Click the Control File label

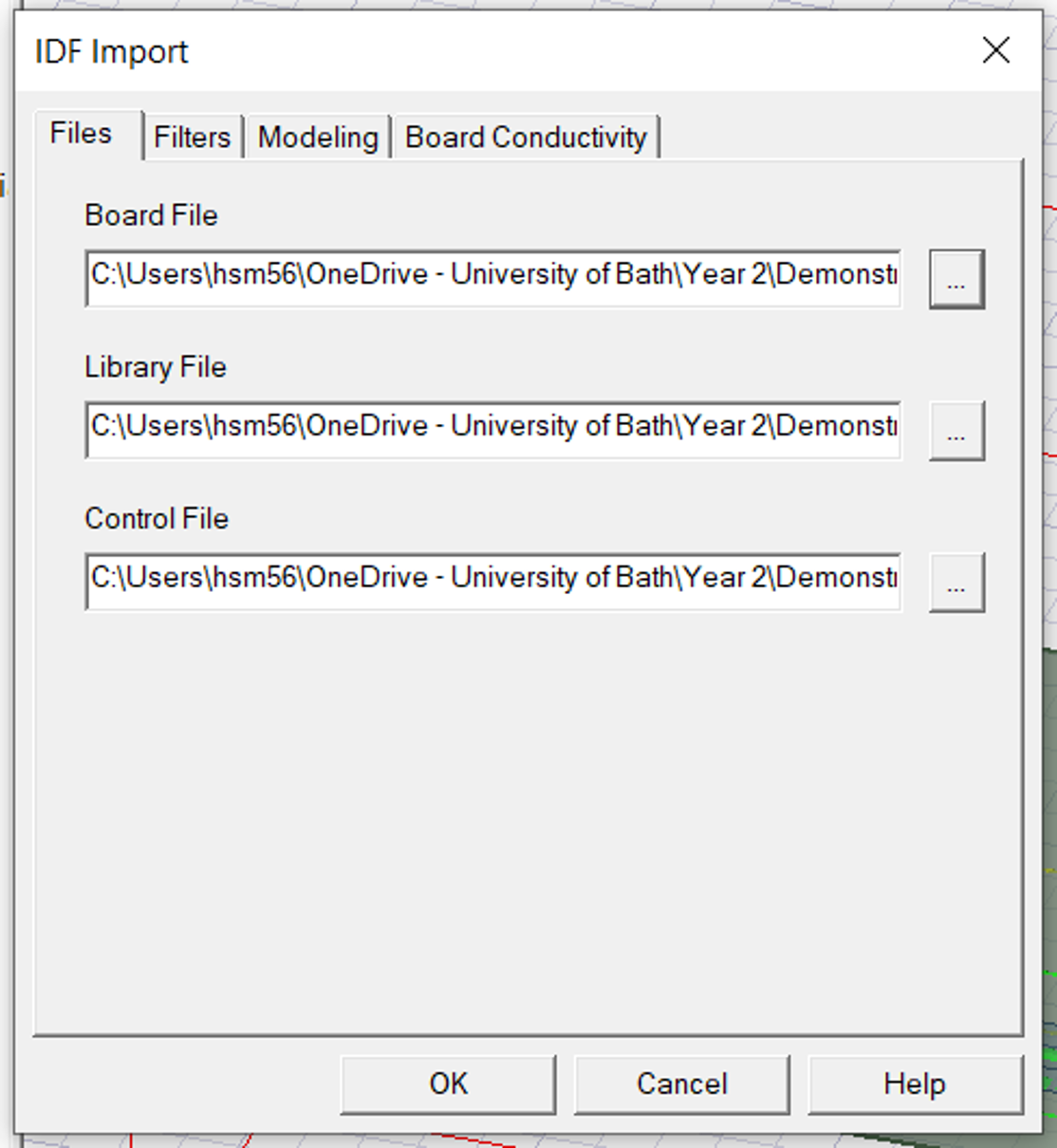pos(157,519)
